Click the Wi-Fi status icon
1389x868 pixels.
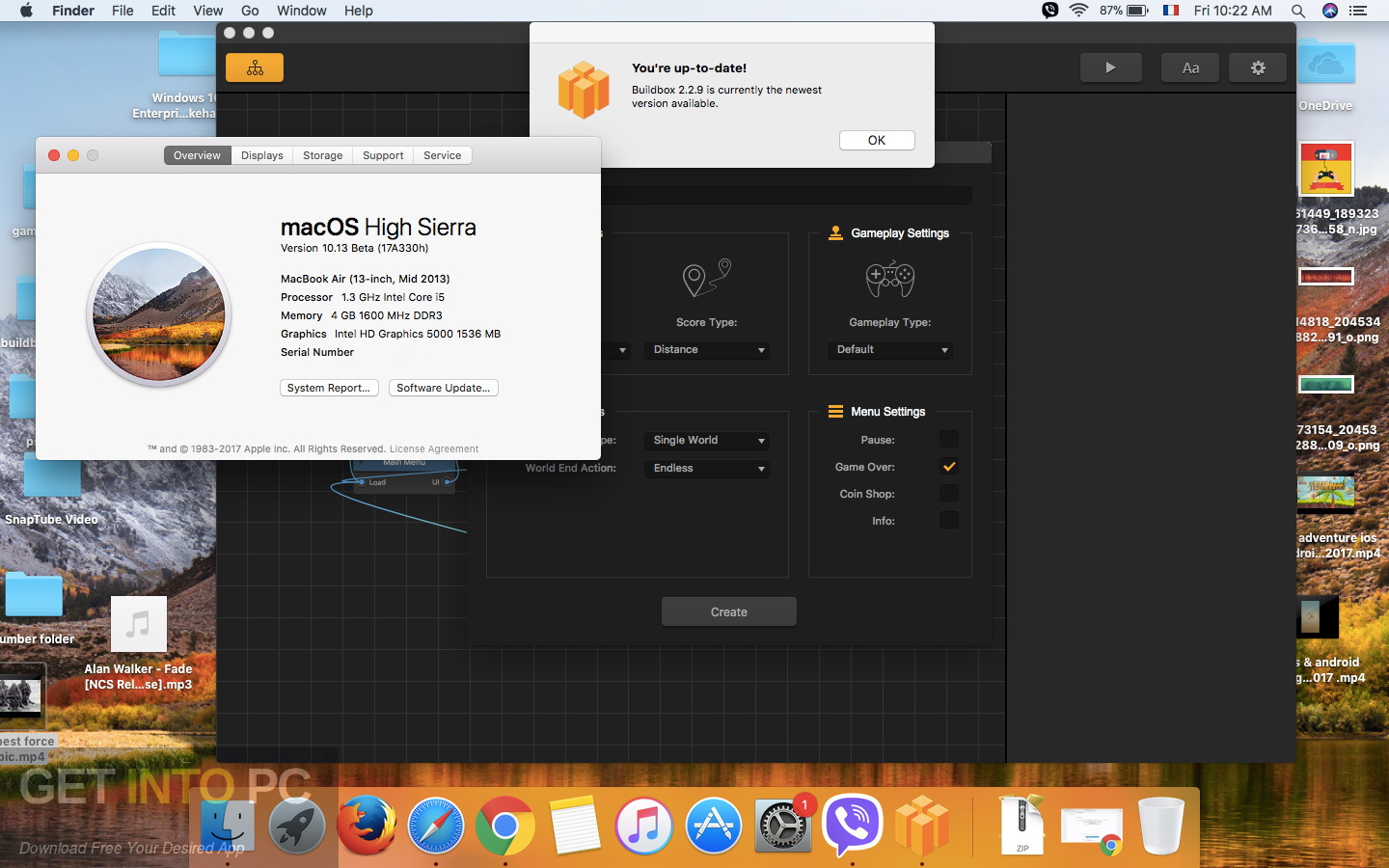point(1078,11)
